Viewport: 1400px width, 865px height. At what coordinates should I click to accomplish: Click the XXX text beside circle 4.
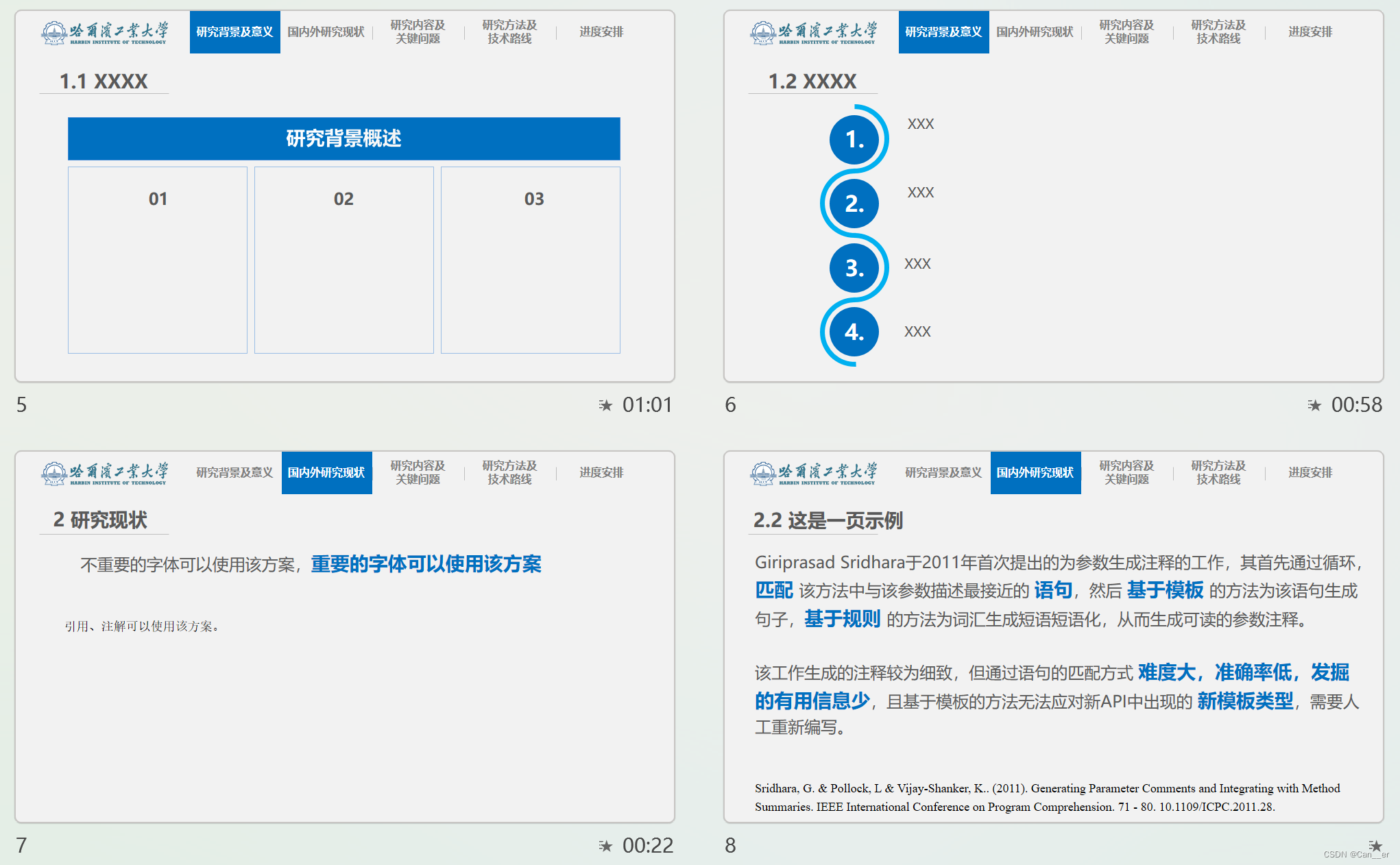pyautogui.click(x=917, y=332)
